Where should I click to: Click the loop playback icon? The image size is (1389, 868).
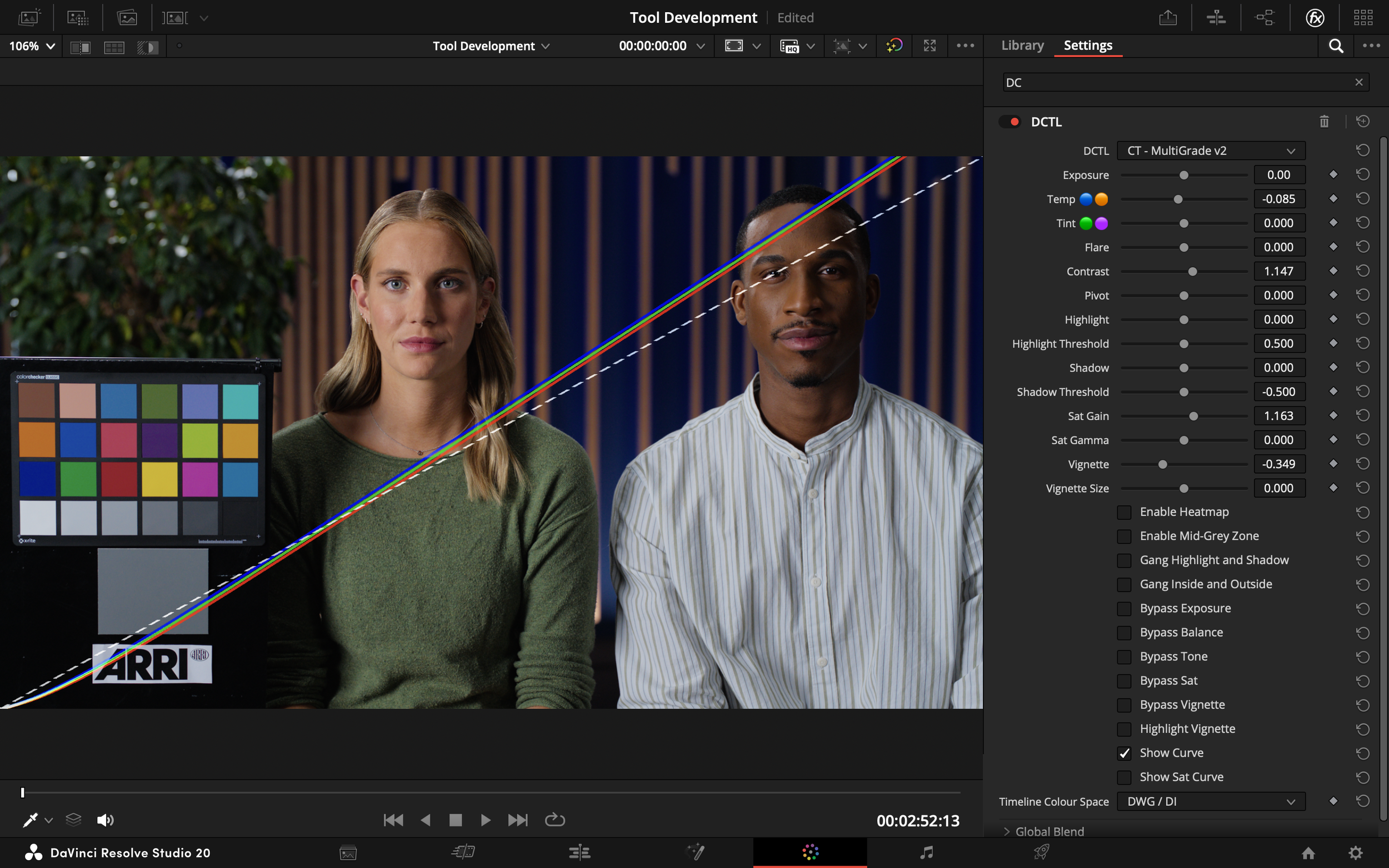point(554,820)
